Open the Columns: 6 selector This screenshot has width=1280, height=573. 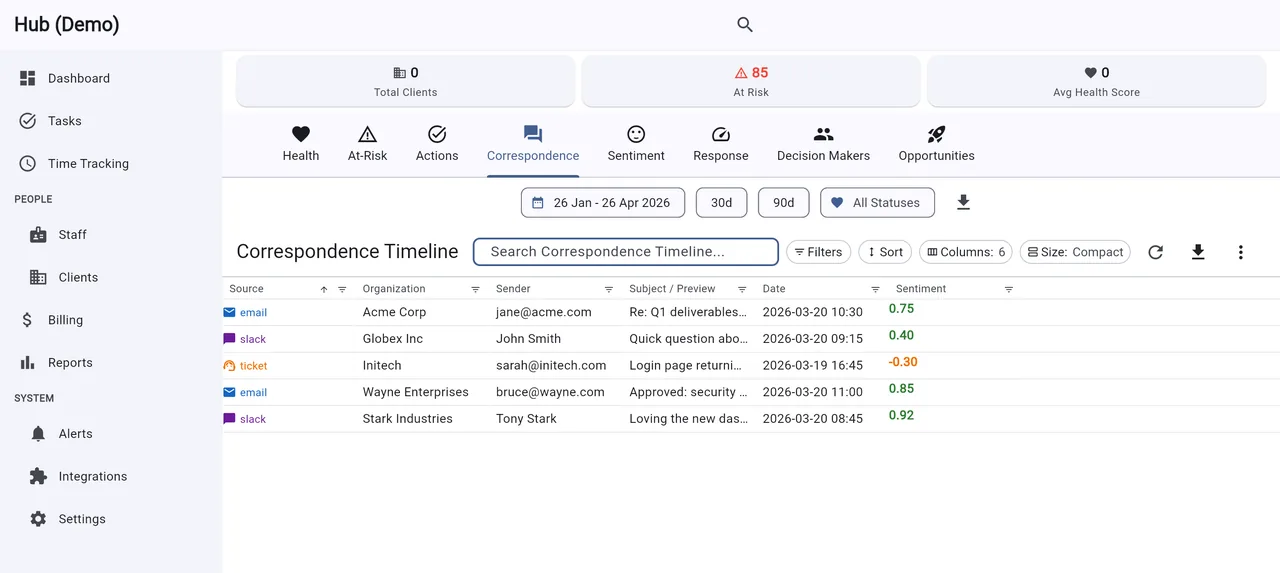(966, 252)
